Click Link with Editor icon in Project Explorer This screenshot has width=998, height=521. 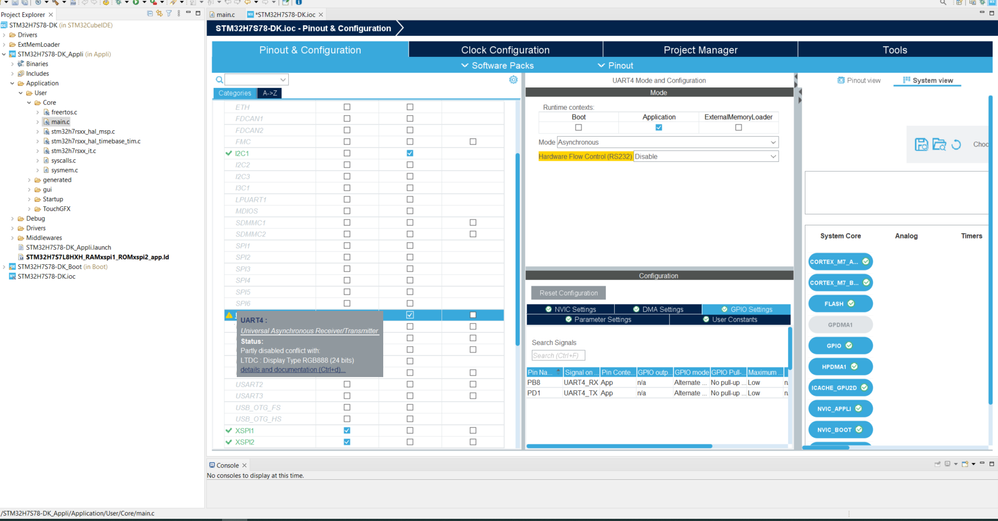point(159,13)
